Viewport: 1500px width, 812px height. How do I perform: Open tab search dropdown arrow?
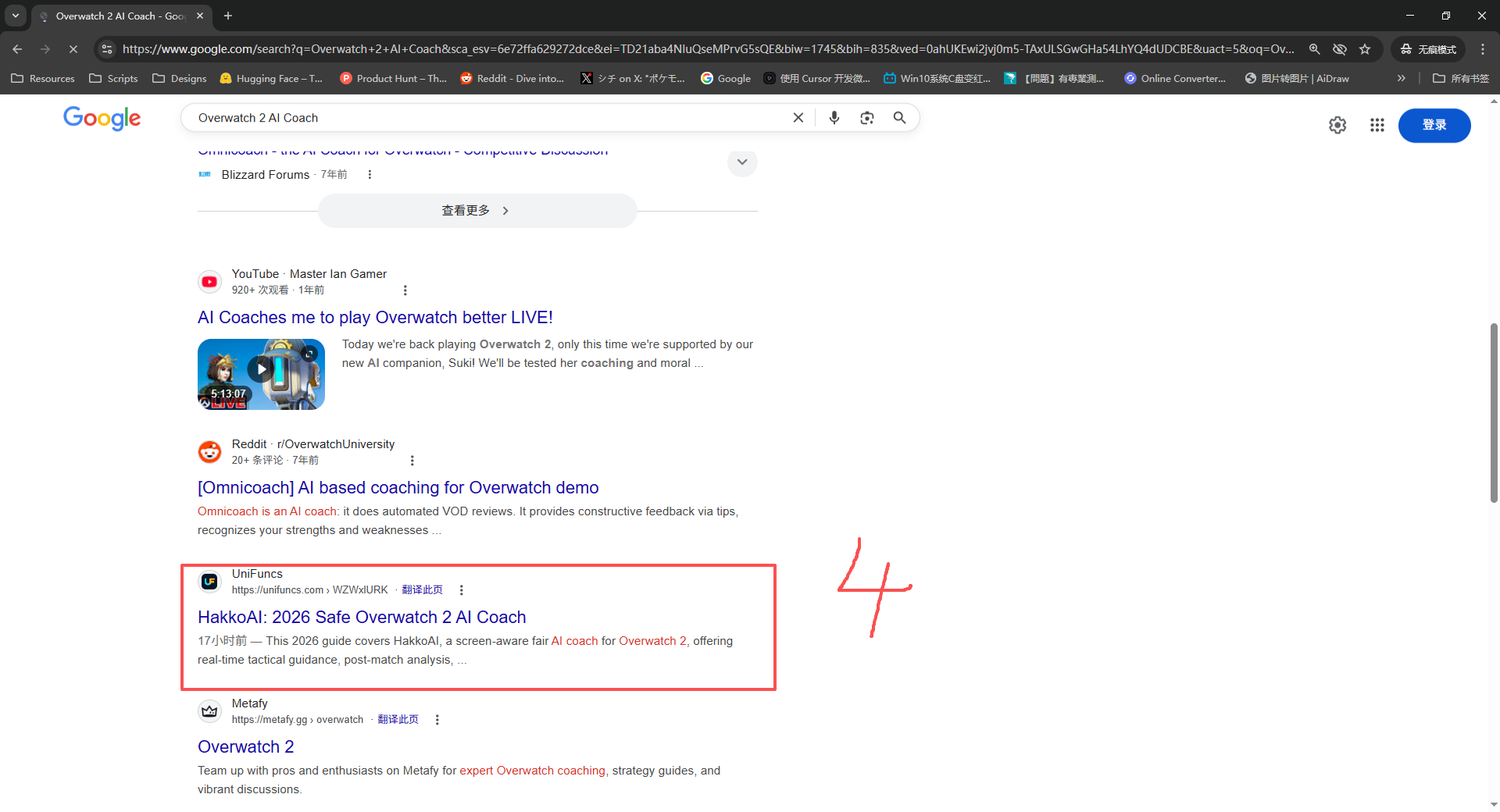click(x=16, y=16)
